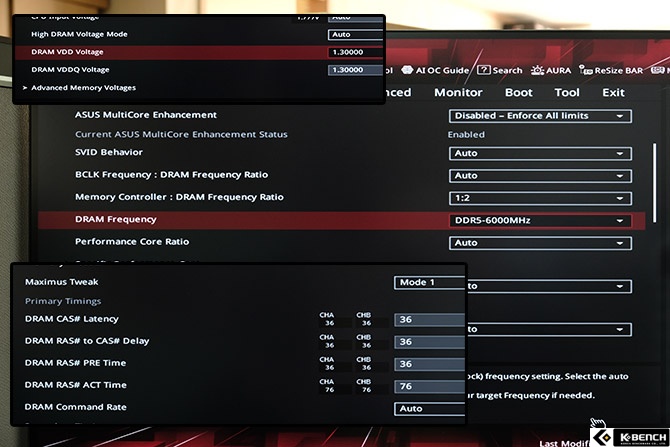Open the Monitor tab
The height and width of the screenshot is (447, 670).
pyautogui.click(x=458, y=92)
